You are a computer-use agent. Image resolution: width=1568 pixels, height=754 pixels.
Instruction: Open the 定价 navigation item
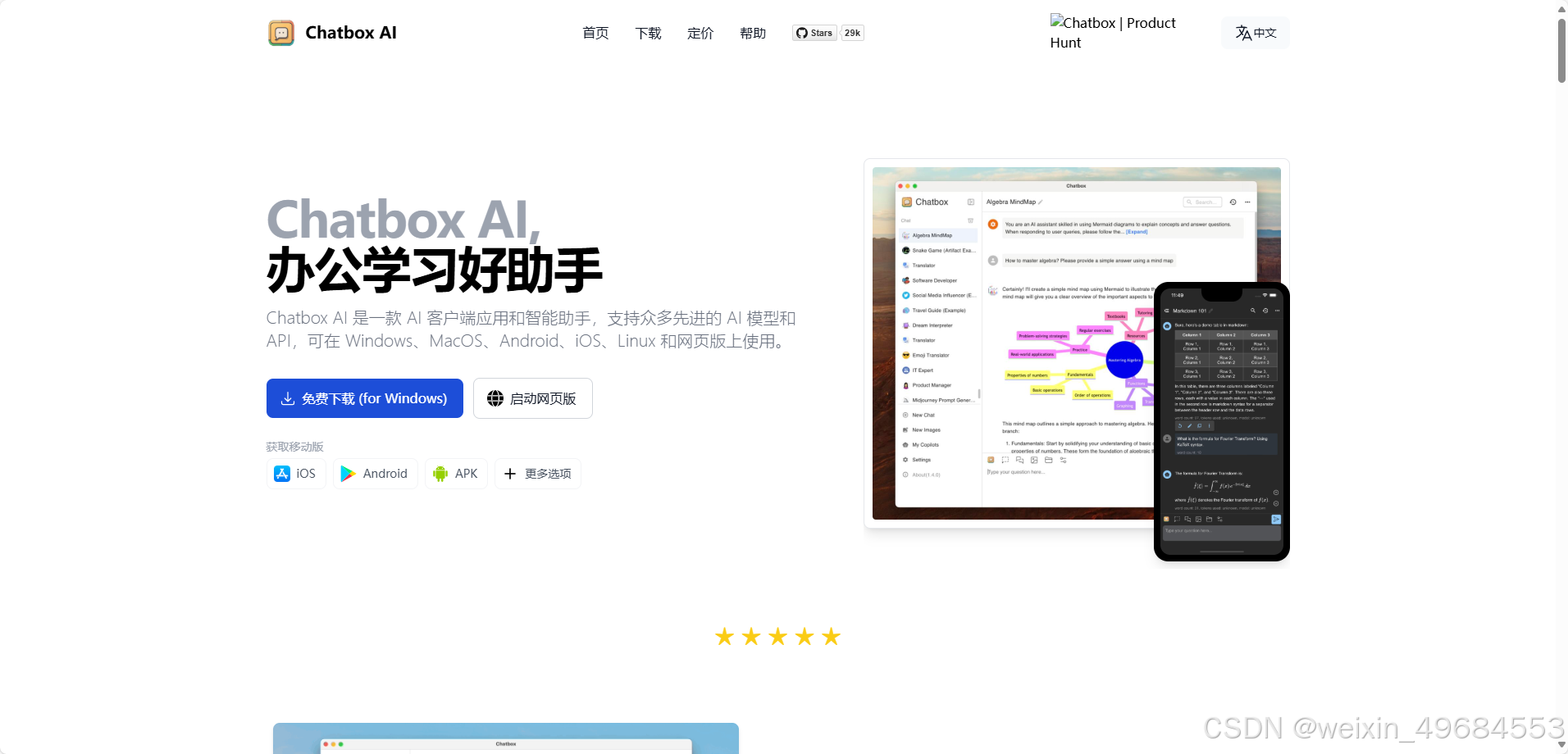click(x=700, y=33)
